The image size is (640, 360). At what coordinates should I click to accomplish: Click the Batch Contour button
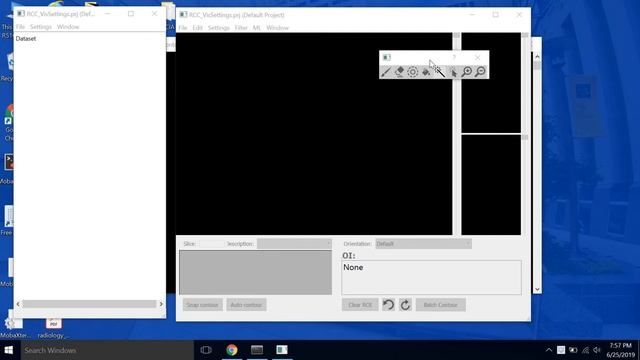click(x=440, y=305)
